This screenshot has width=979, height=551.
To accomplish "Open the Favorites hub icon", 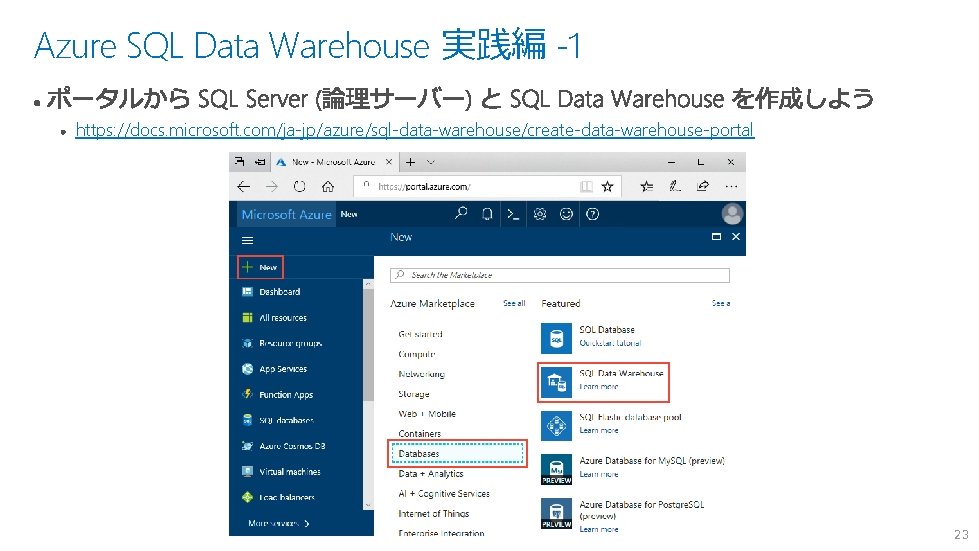I will [647, 186].
